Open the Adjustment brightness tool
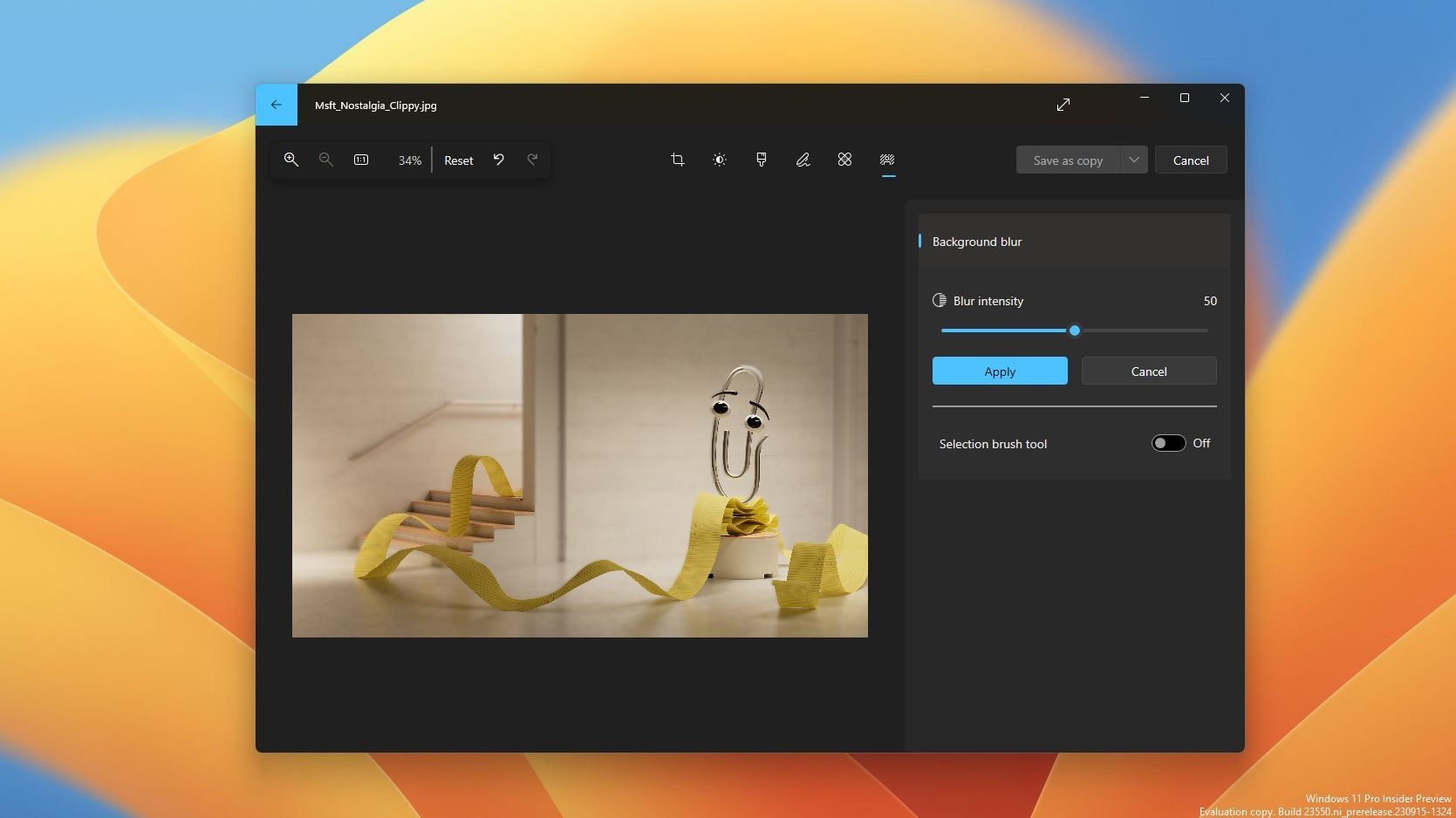Viewport: 1456px width, 818px height. (x=719, y=160)
